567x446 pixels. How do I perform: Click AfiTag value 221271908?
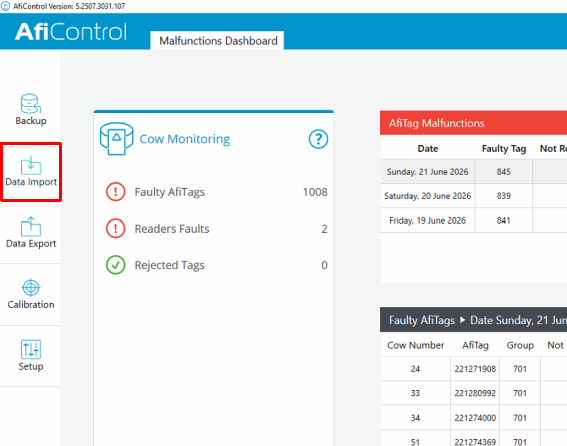point(475,369)
